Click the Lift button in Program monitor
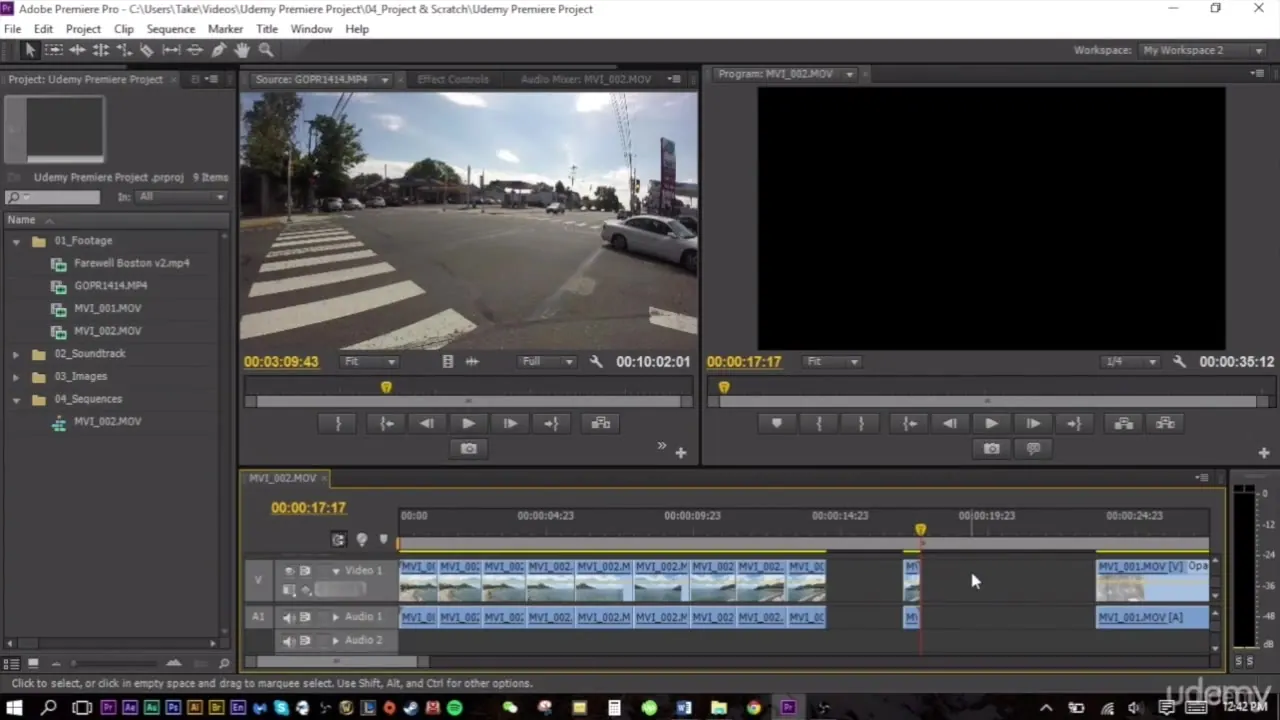 1124,424
